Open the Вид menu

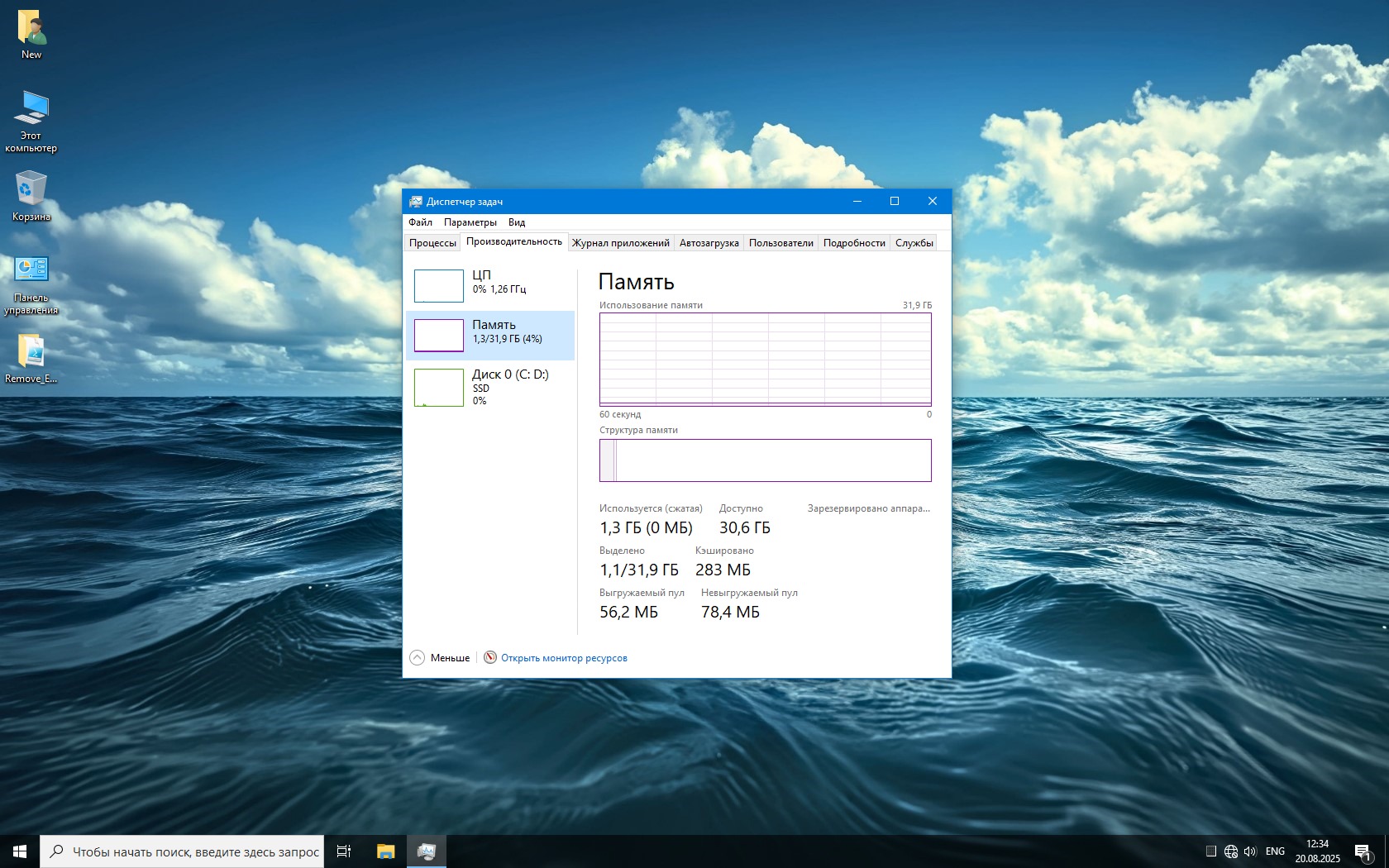coord(517,222)
